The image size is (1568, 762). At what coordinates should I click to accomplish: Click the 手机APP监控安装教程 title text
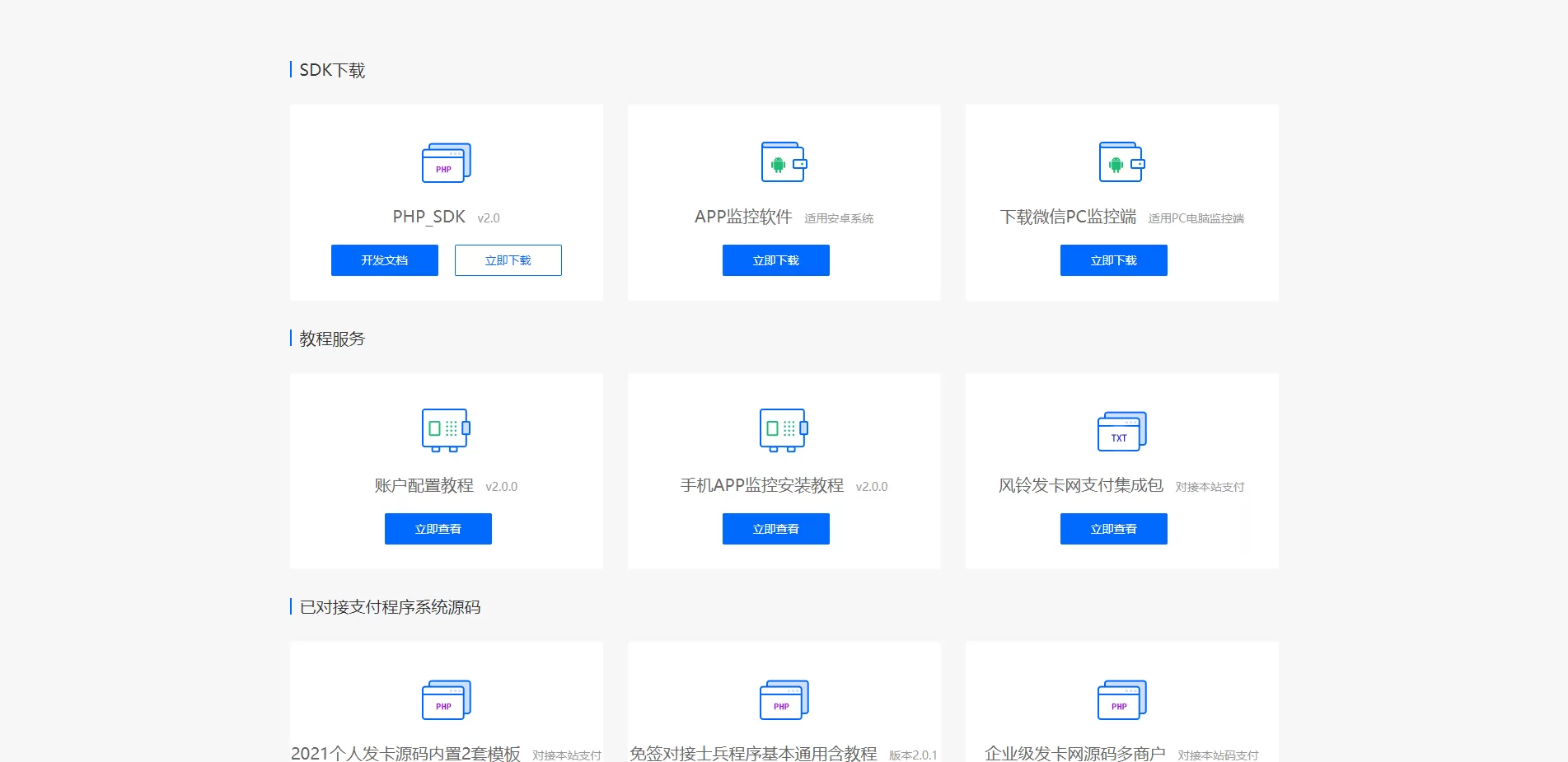(x=761, y=485)
